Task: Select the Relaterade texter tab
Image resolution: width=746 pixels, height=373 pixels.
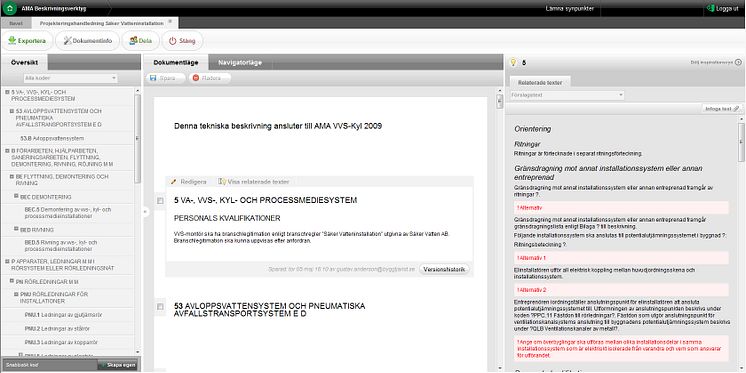Action: click(540, 82)
